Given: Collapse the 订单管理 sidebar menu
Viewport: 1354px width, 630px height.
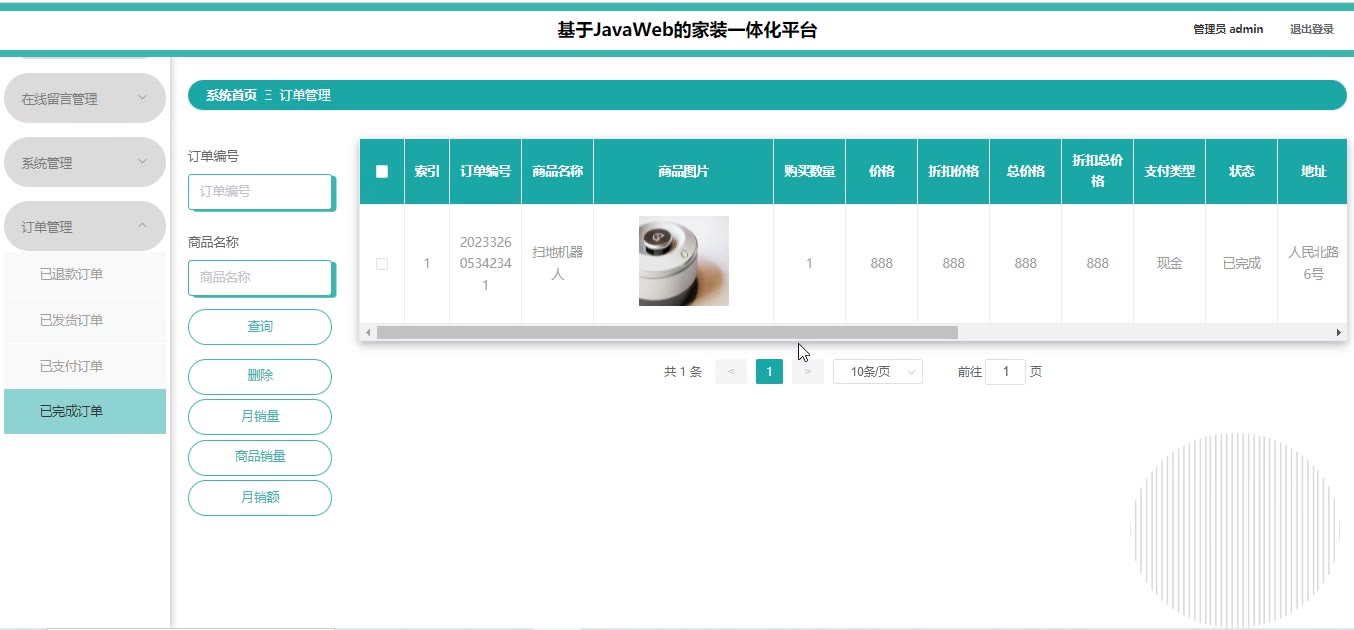Looking at the screenshot, I should [85, 226].
